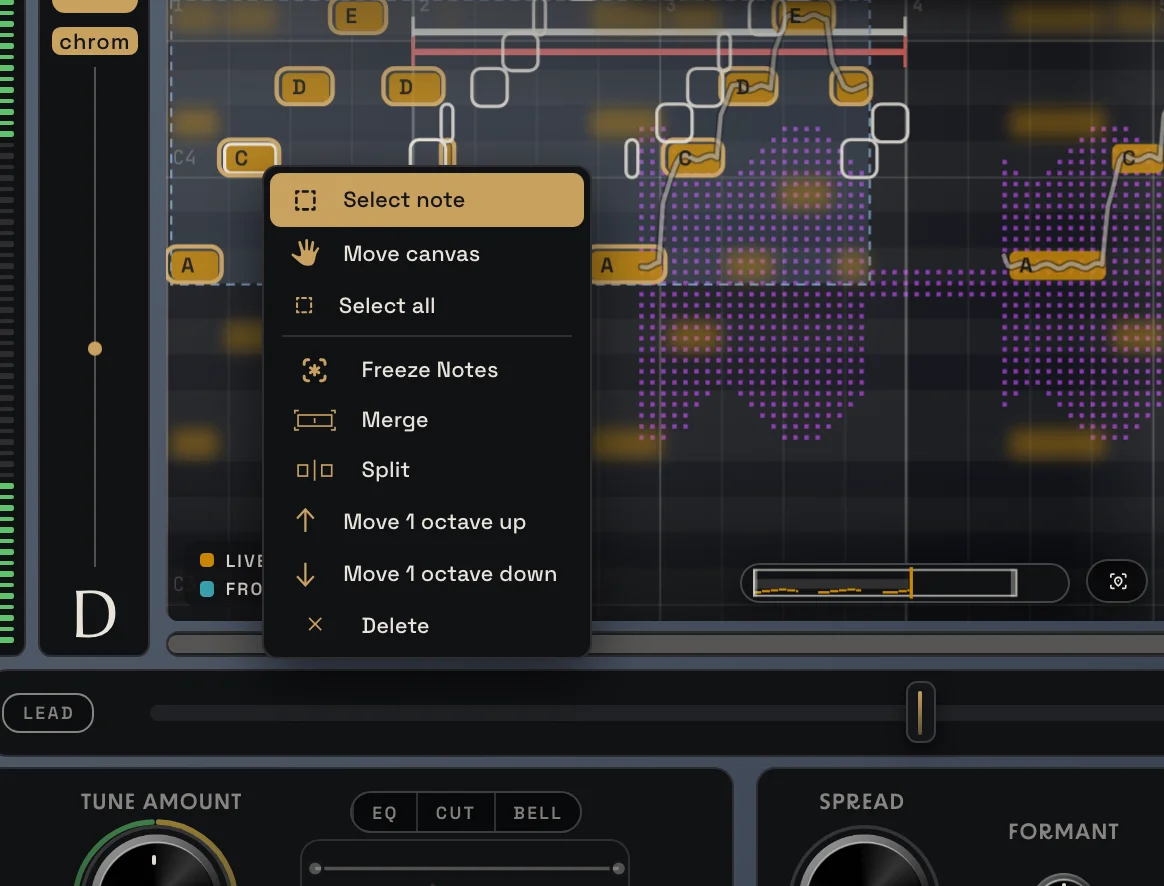Click the horizontal slider thumb beside LEAD

921,712
